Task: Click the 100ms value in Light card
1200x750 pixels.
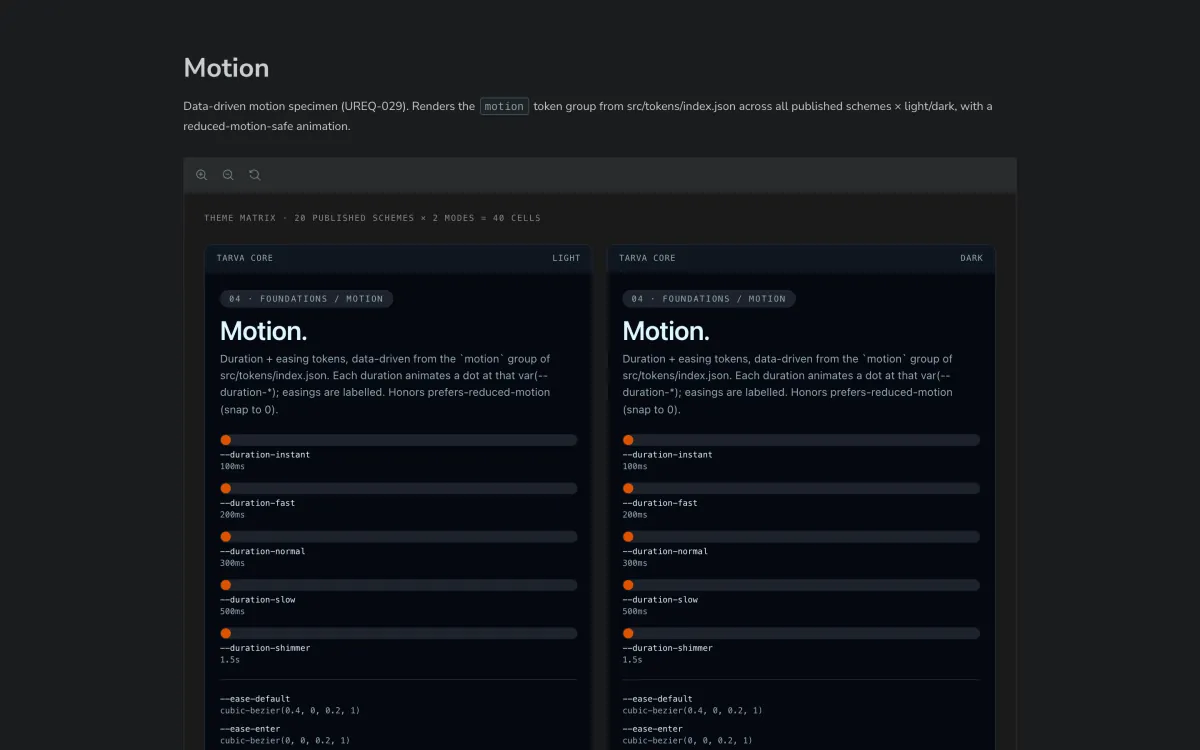Action: tap(232, 466)
